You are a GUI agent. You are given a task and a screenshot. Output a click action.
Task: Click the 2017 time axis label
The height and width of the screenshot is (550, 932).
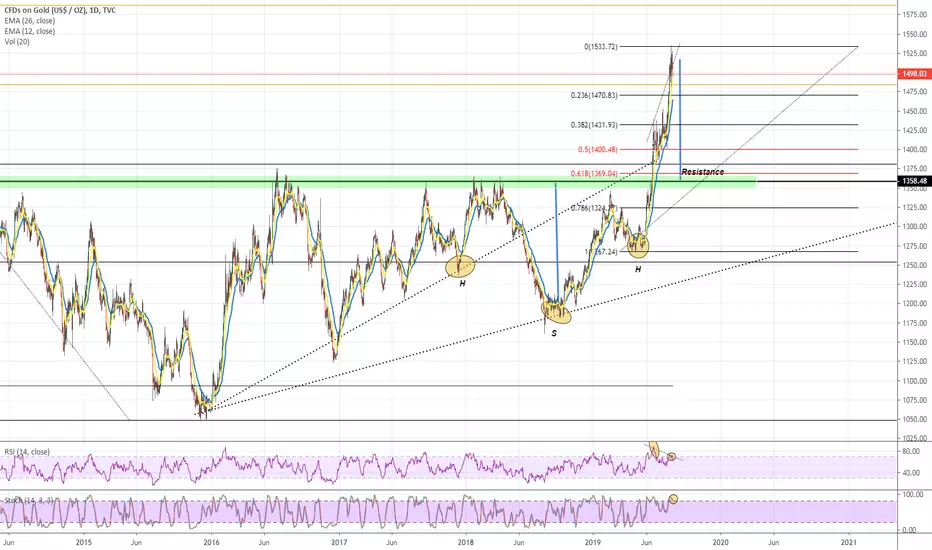pos(339,542)
